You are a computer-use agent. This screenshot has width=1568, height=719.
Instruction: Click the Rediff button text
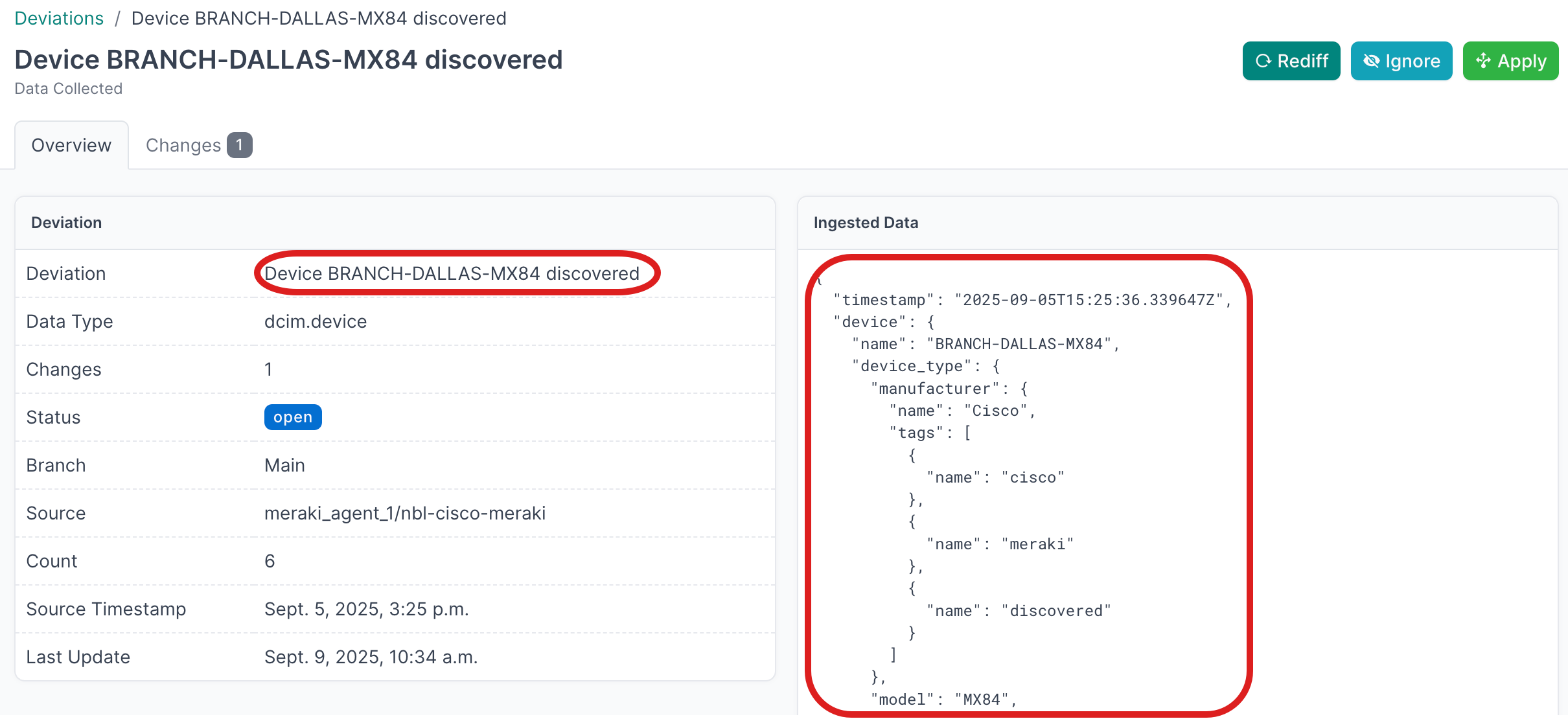tap(1302, 61)
